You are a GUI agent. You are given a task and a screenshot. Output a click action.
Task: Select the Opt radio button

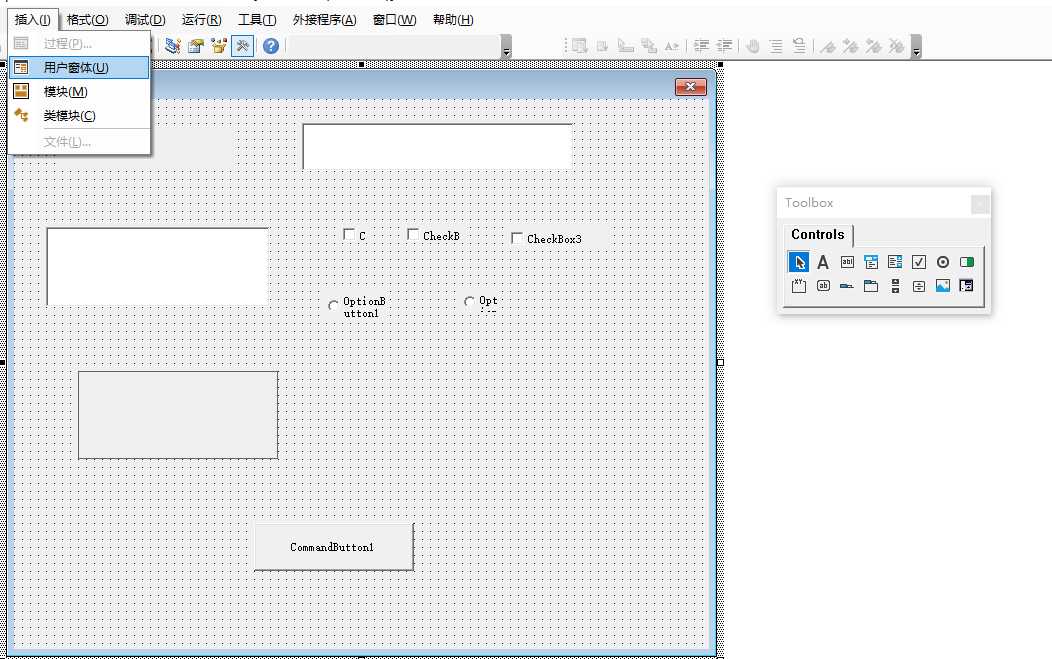470,302
